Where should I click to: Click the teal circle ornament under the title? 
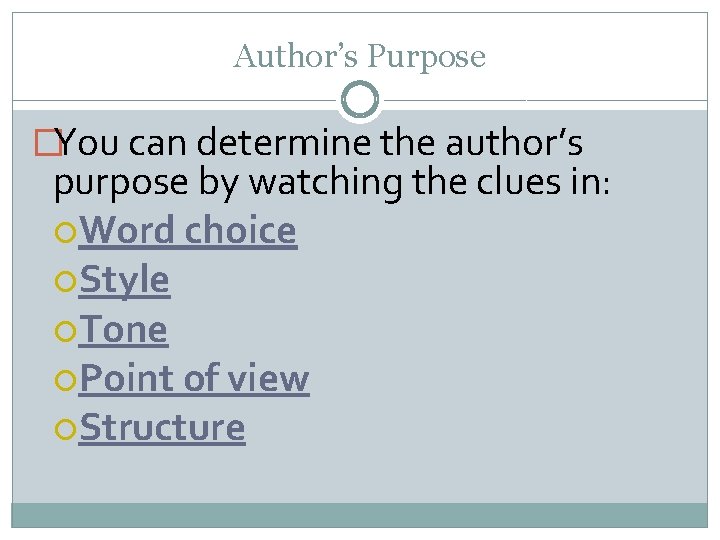[360, 100]
